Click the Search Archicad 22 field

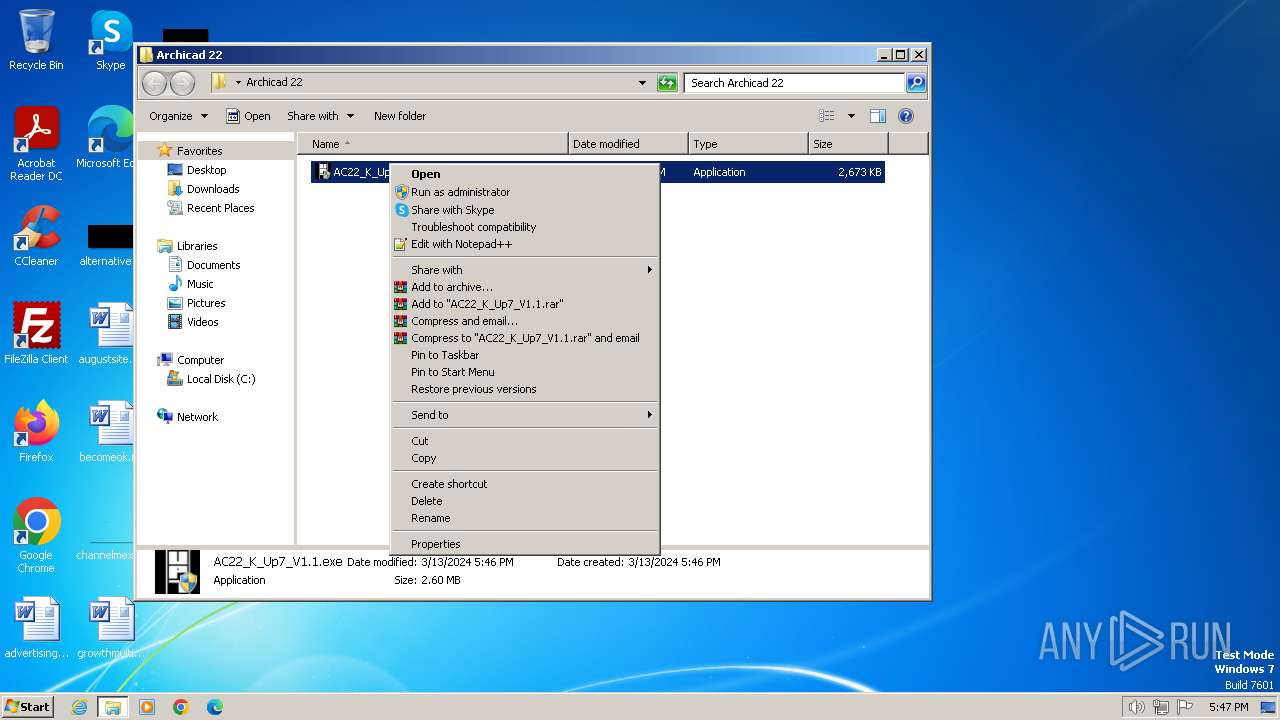795,83
